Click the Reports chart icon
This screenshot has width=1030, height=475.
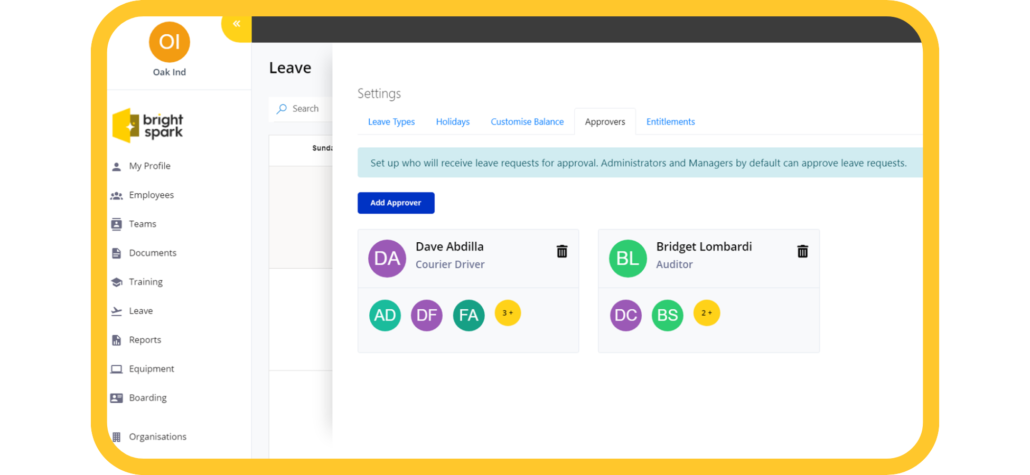(116, 340)
